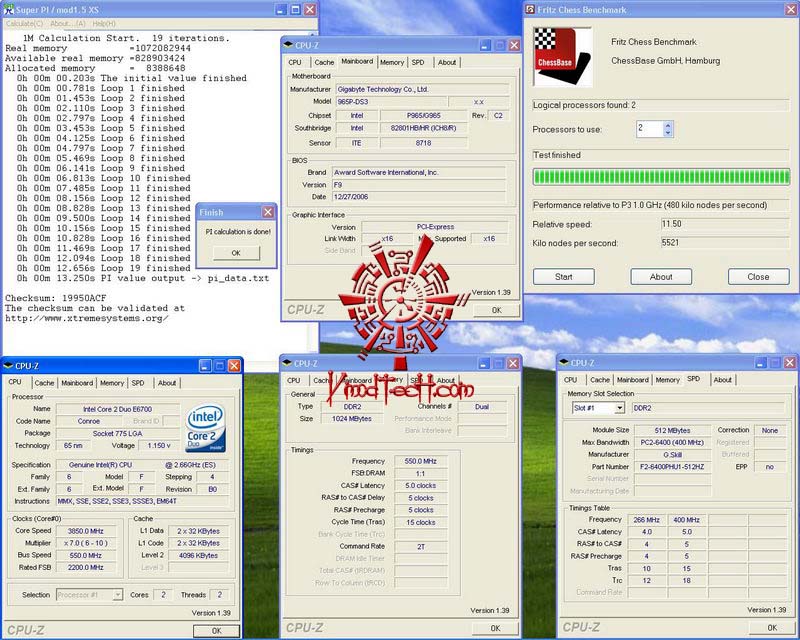
Task: Open Memory tab in SPD CPU-Z window
Action: [667, 380]
